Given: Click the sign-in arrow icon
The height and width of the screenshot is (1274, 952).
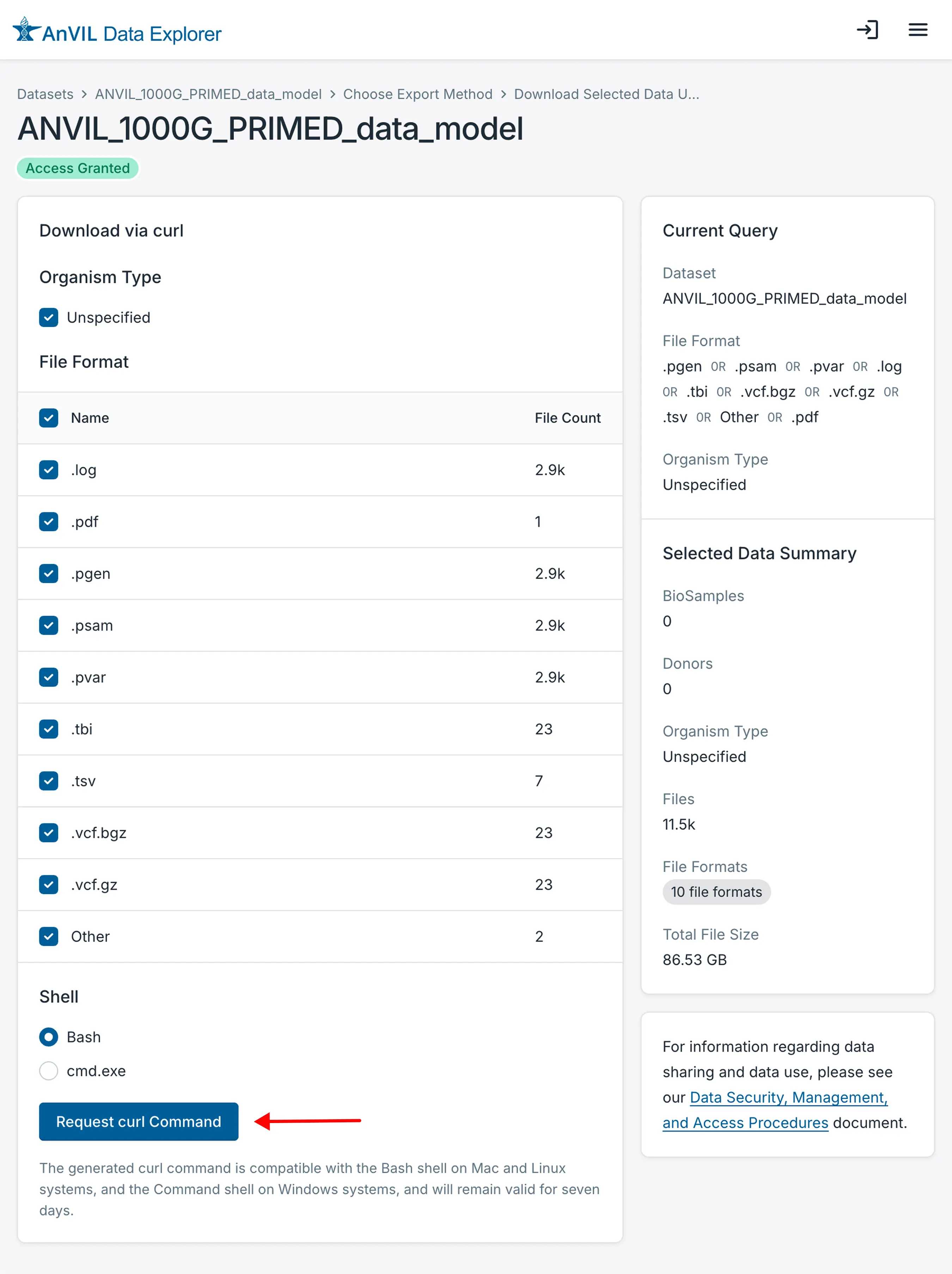Looking at the screenshot, I should coord(867,30).
